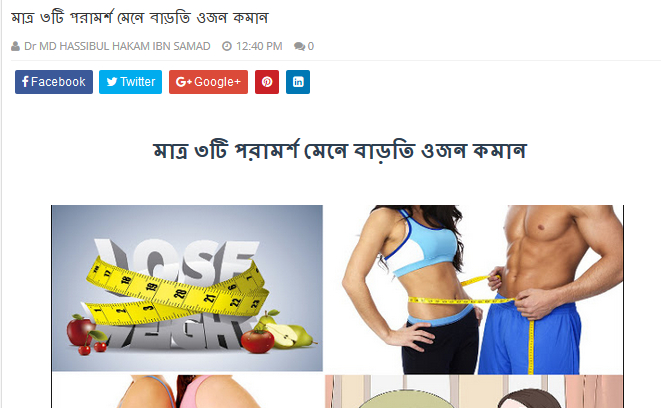The image size is (661, 408).
Task: Click the large centered Bengali headline
Action: pos(340,151)
